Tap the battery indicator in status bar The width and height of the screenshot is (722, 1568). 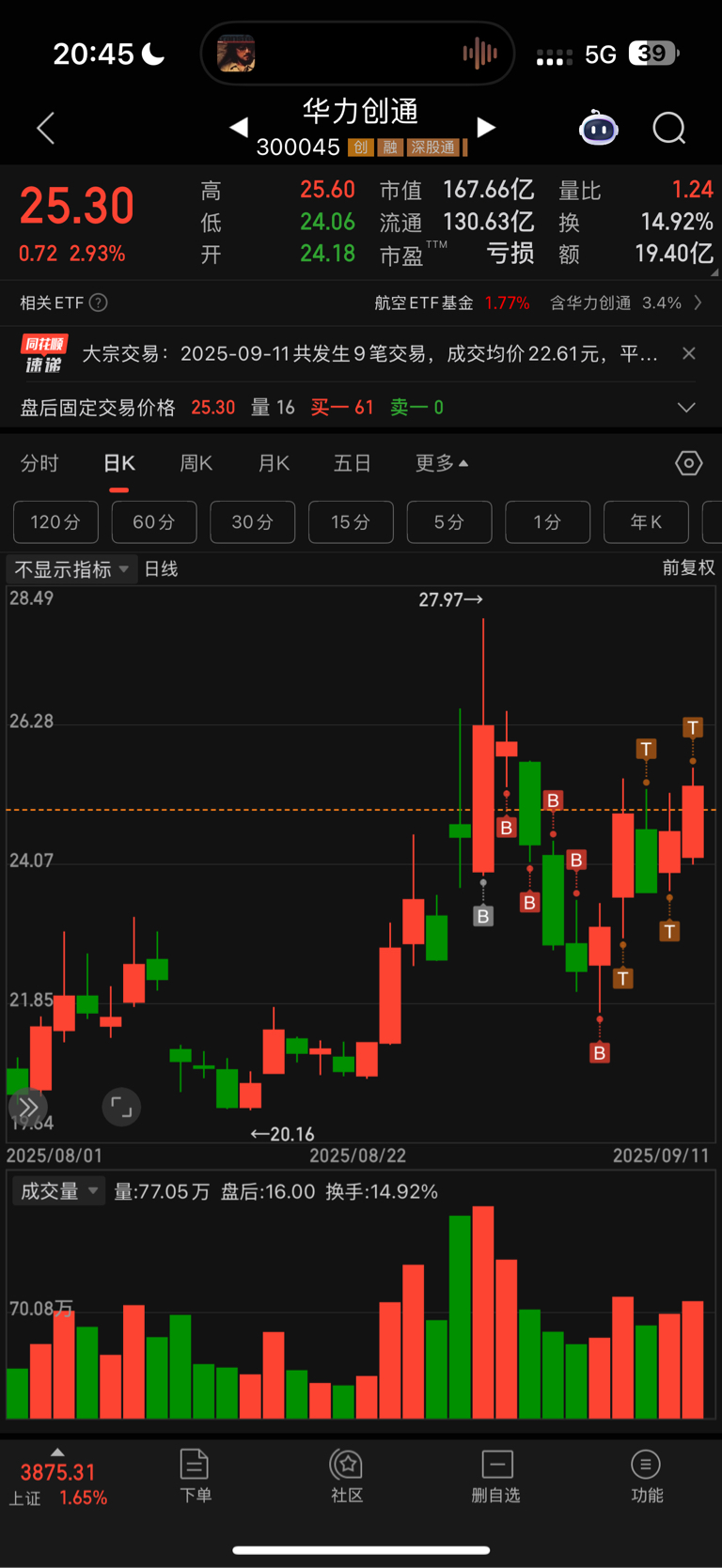(654, 54)
